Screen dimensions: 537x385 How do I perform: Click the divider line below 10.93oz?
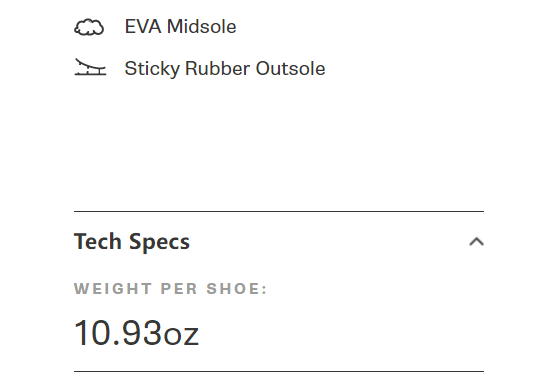[x=279, y=371]
